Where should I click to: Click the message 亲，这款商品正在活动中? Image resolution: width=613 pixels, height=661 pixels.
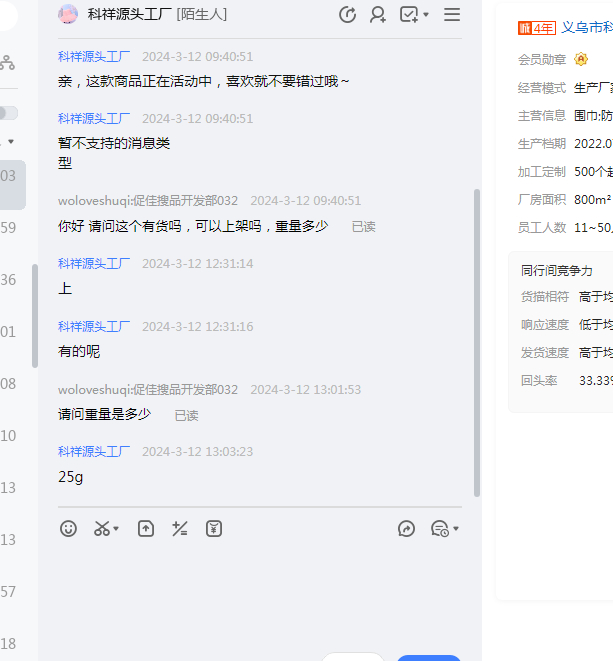coord(204,81)
